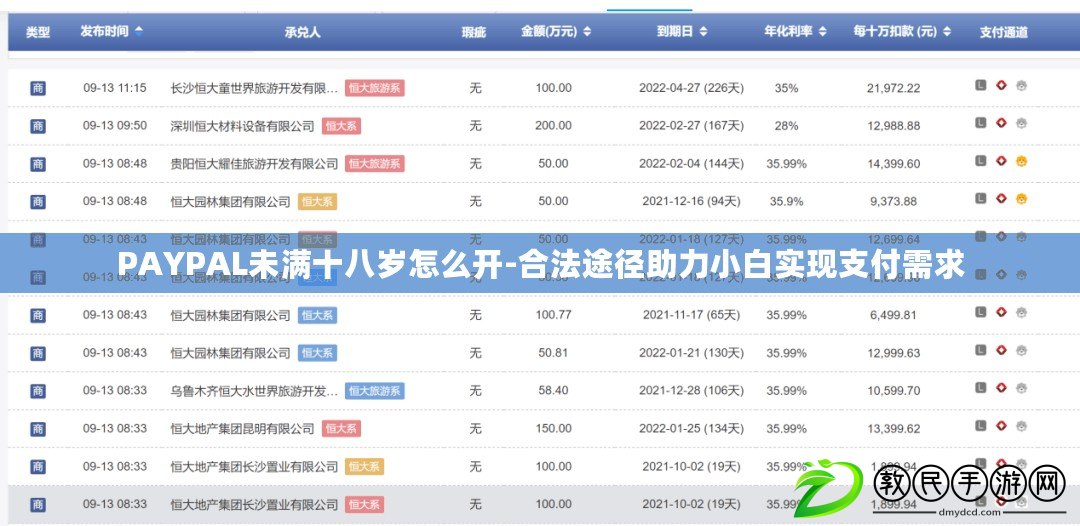Click the blue 恒大系 tag in the 100.77 row
The width and height of the screenshot is (1080, 526).
point(318,315)
